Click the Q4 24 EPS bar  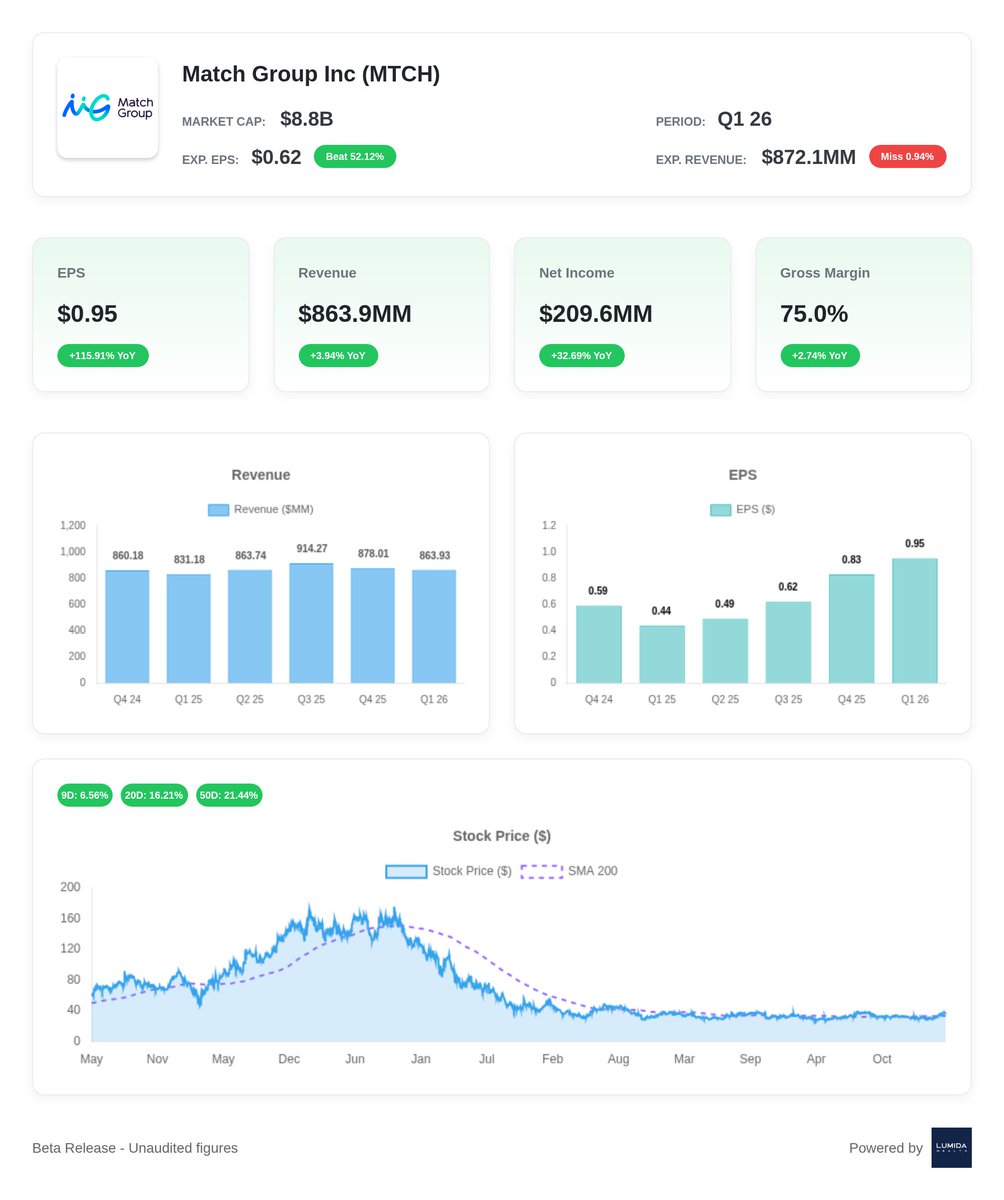[x=599, y=645]
